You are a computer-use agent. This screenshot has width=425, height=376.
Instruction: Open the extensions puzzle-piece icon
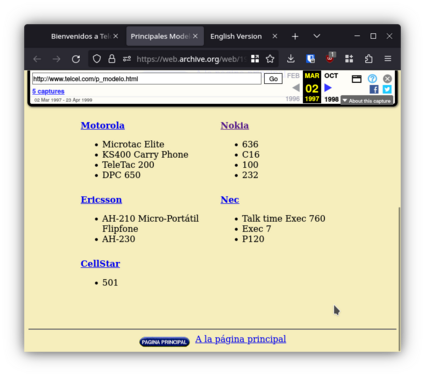pyautogui.click(x=368, y=59)
